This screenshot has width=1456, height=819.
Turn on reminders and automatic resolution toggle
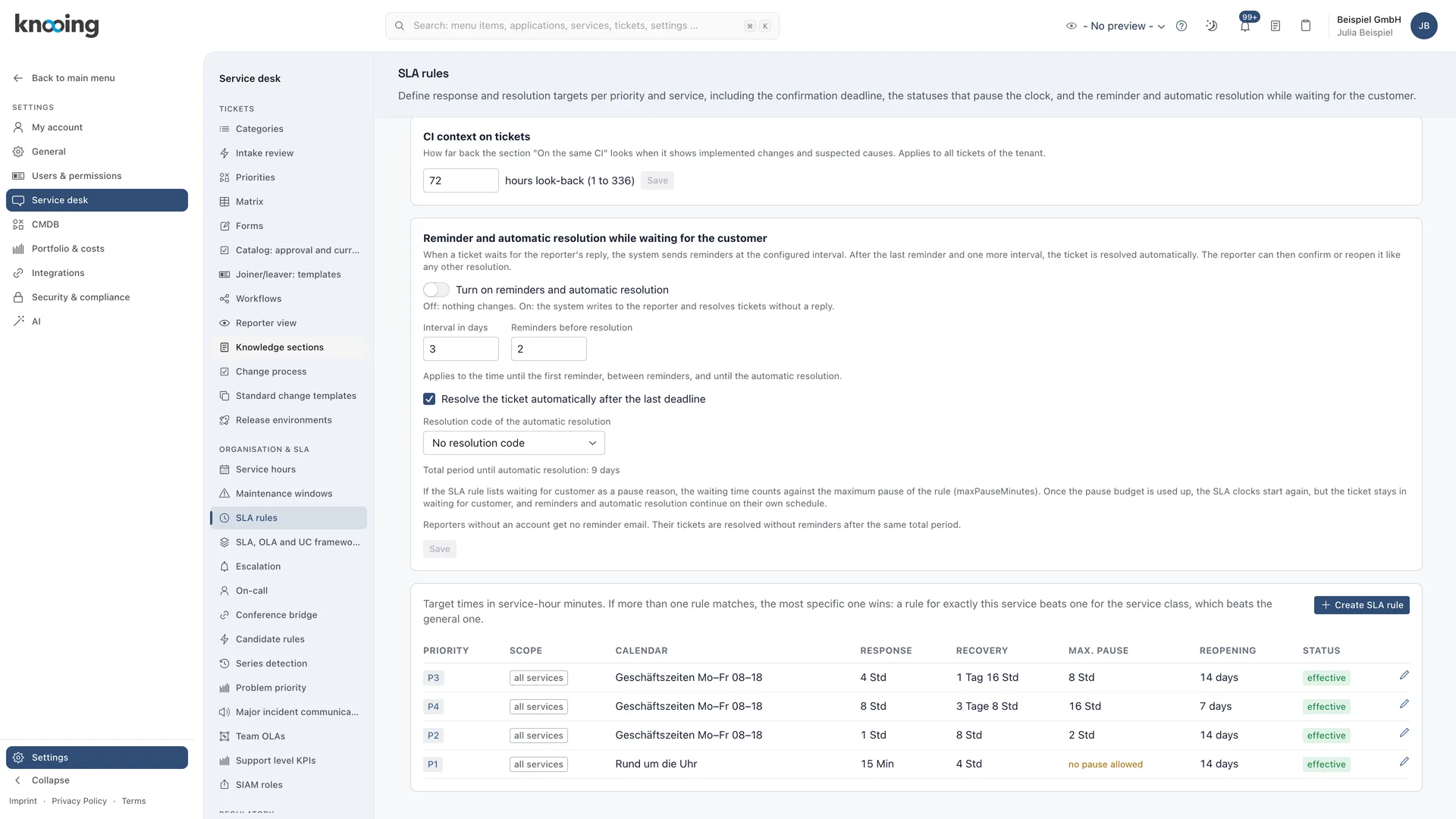coord(436,290)
